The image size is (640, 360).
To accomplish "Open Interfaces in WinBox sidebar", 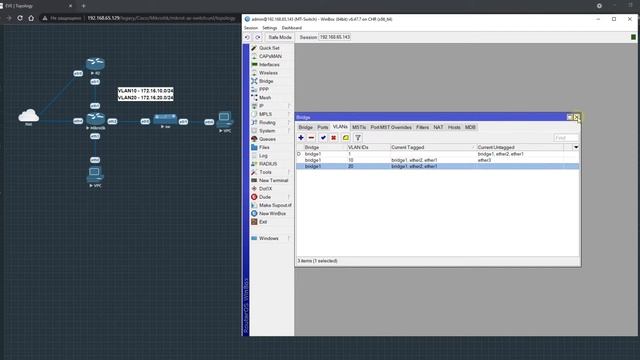I will 269,64.
